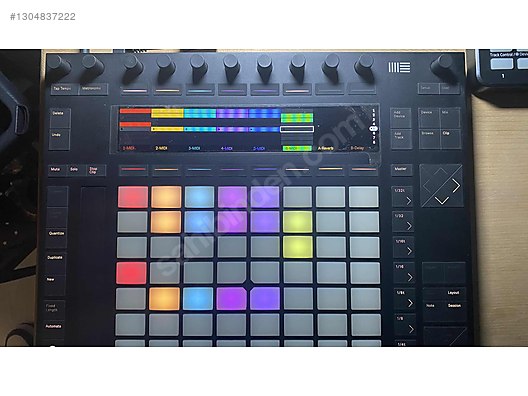Toggle the Metronome button
The image size is (528, 396).
93,89
